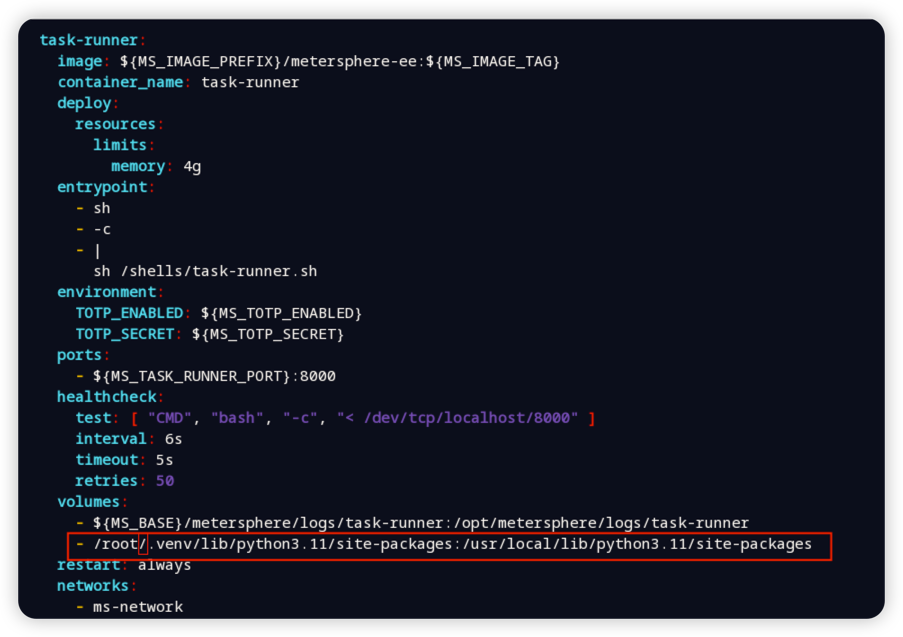The width and height of the screenshot is (903, 637).
Task: Click the 'volumes' key
Action: click(89, 502)
